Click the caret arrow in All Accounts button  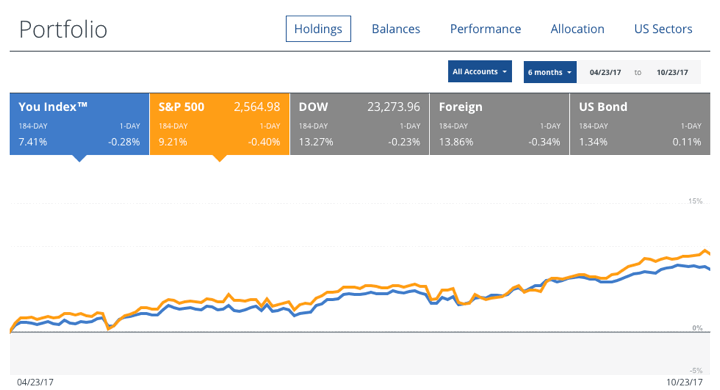tap(505, 72)
